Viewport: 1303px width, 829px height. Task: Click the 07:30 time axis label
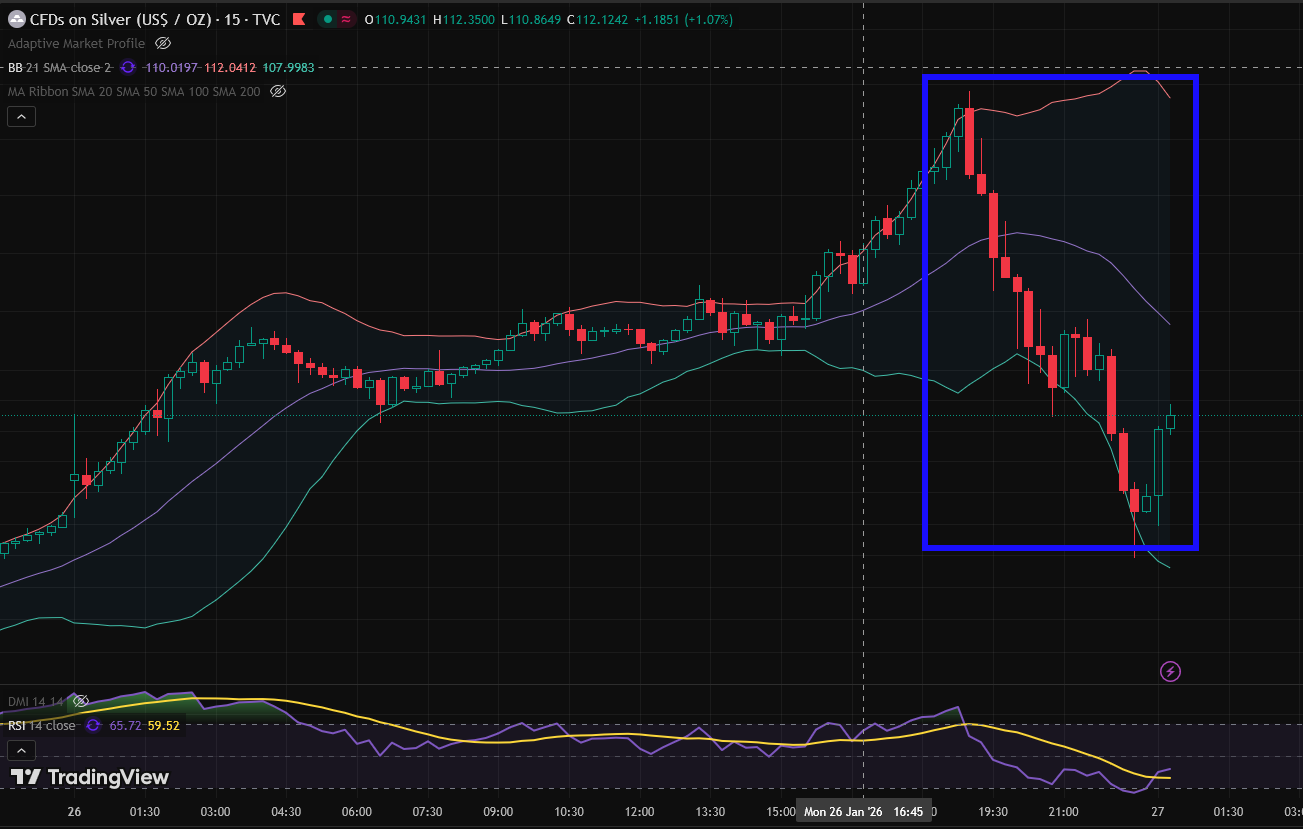427,811
